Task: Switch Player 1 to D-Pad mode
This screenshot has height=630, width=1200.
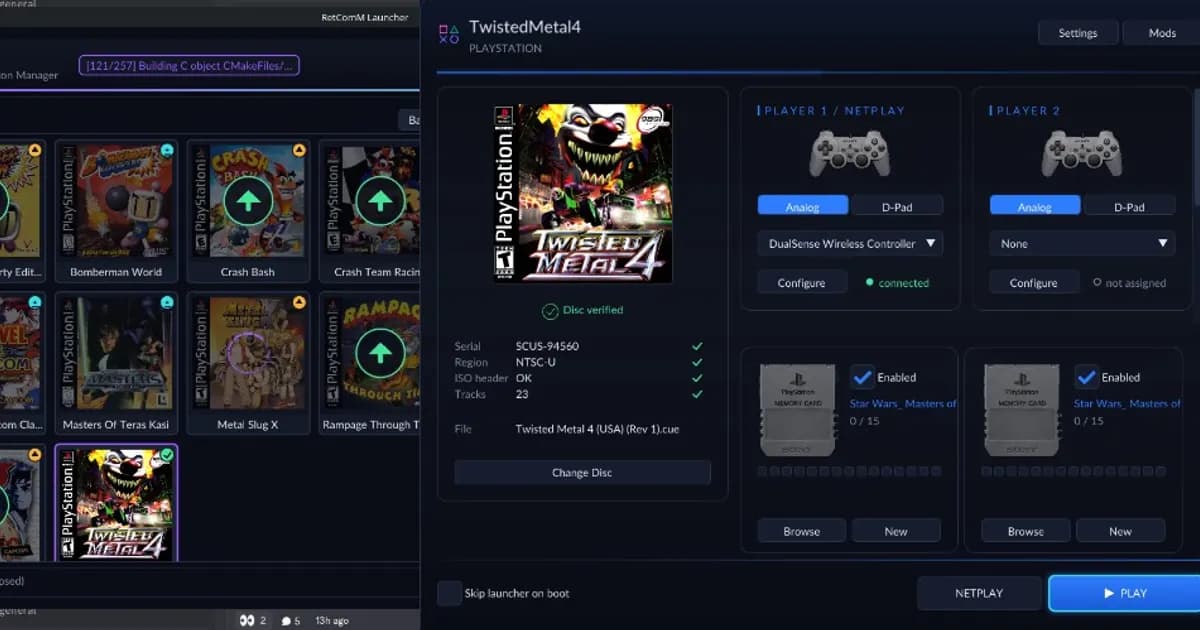Action: pos(896,206)
